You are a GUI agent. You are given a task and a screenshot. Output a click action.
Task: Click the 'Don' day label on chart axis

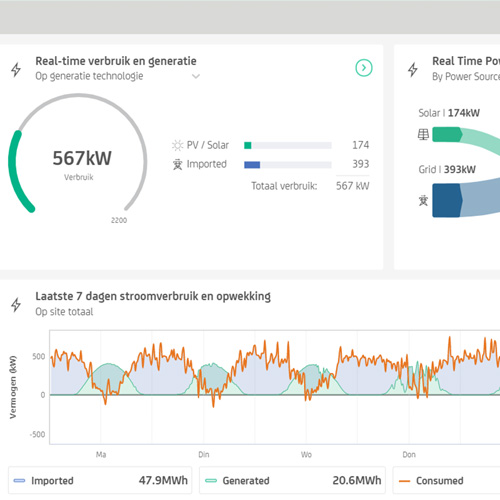pos(409,455)
